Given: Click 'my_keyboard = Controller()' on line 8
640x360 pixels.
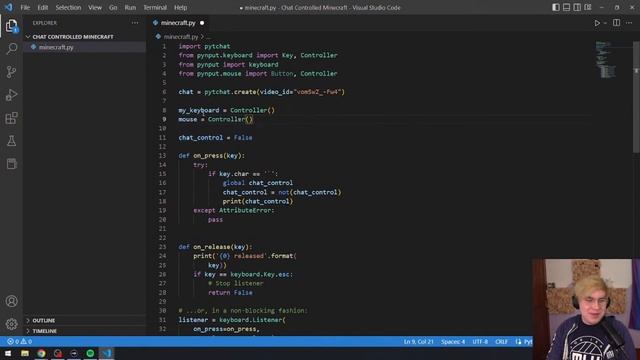Looking at the screenshot, I should point(227,110).
